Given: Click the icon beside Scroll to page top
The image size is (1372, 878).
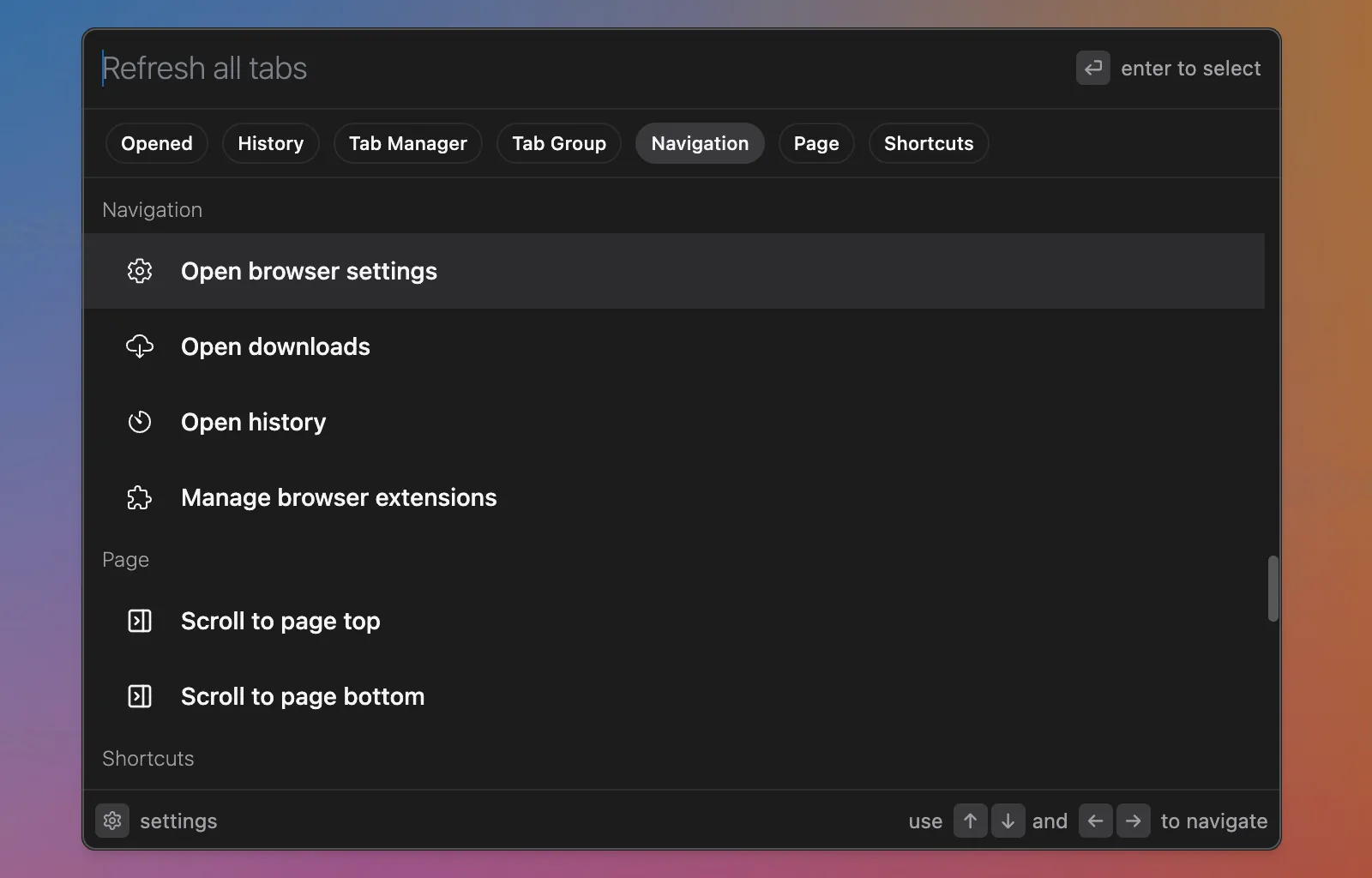Looking at the screenshot, I should pos(140,621).
